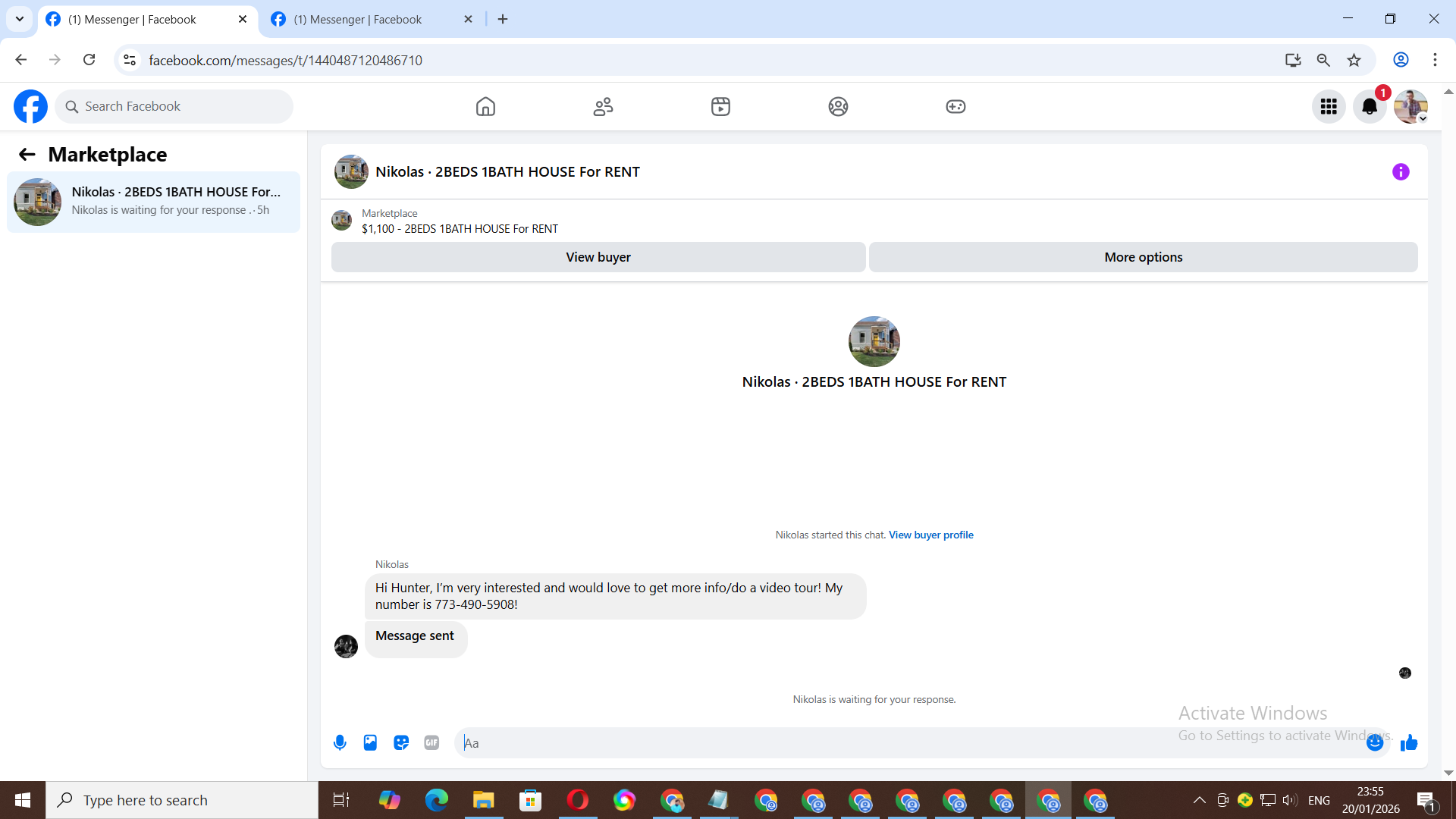This screenshot has height=819, width=1456.
Task: Click the View buyer button
Action: tap(598, 257)
